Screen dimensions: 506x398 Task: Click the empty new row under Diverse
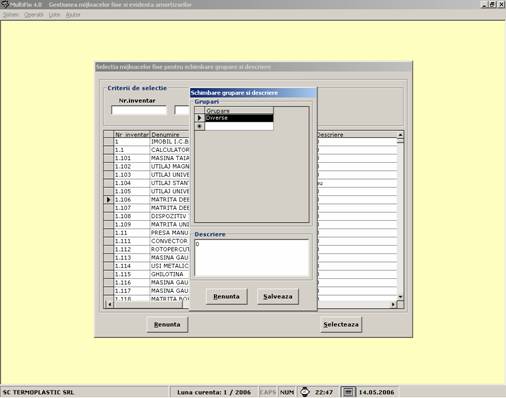pyautogui.click(x=239, y=126)
